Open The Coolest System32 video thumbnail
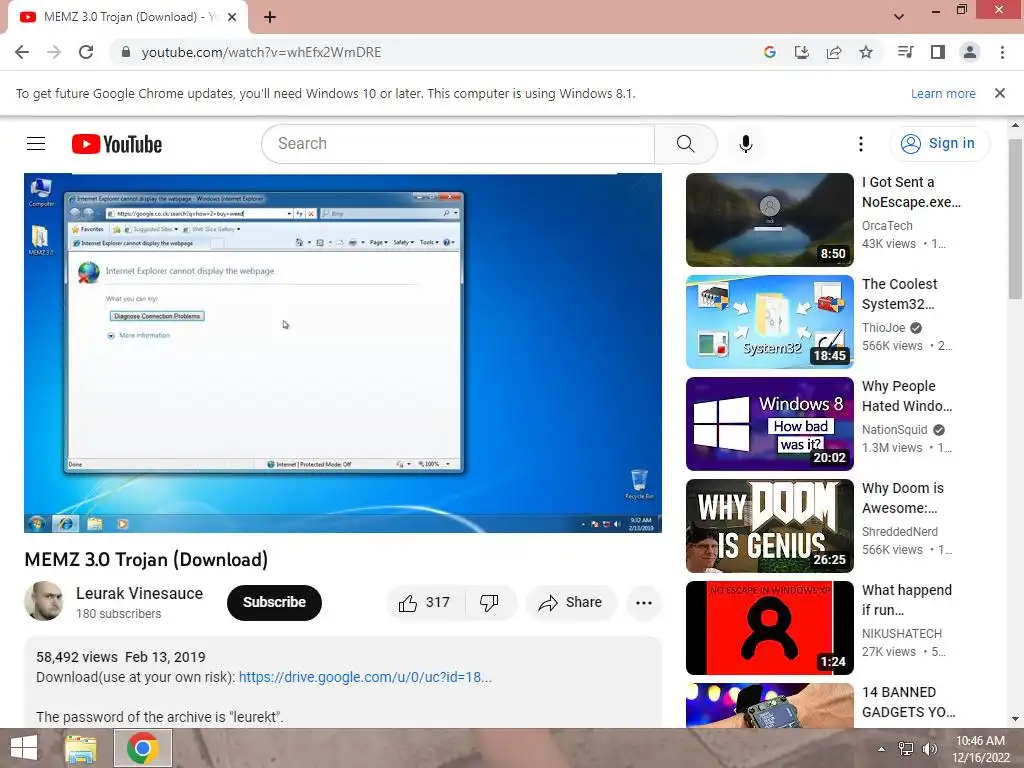Viewport: 1024px width, 768px height. (x=769, y=322)
